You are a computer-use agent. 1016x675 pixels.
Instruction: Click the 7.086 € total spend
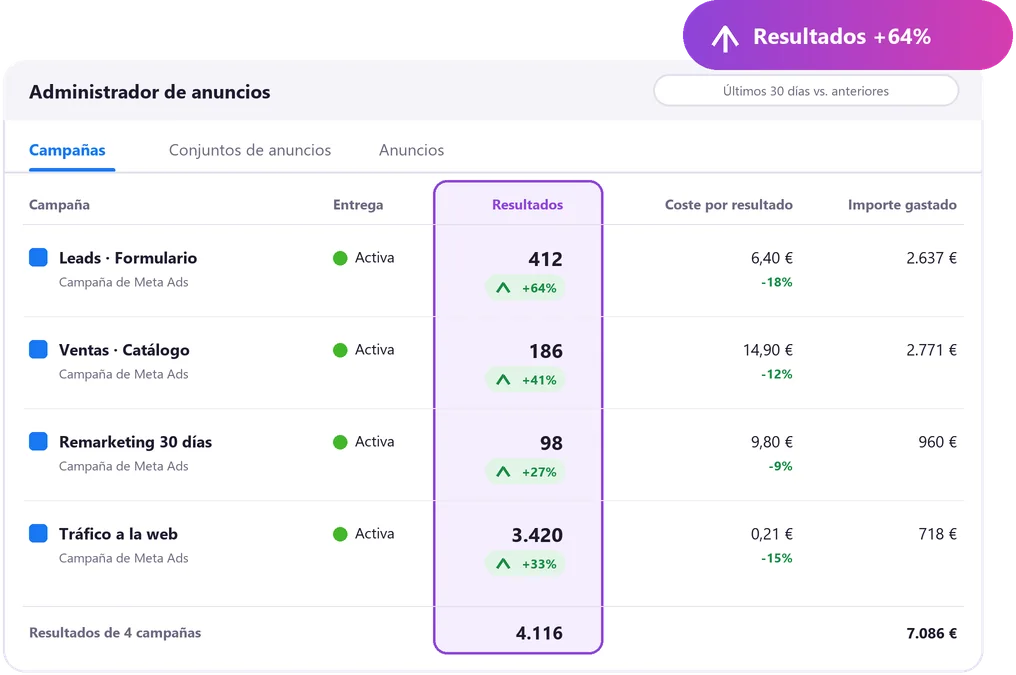tap(932, 633)
